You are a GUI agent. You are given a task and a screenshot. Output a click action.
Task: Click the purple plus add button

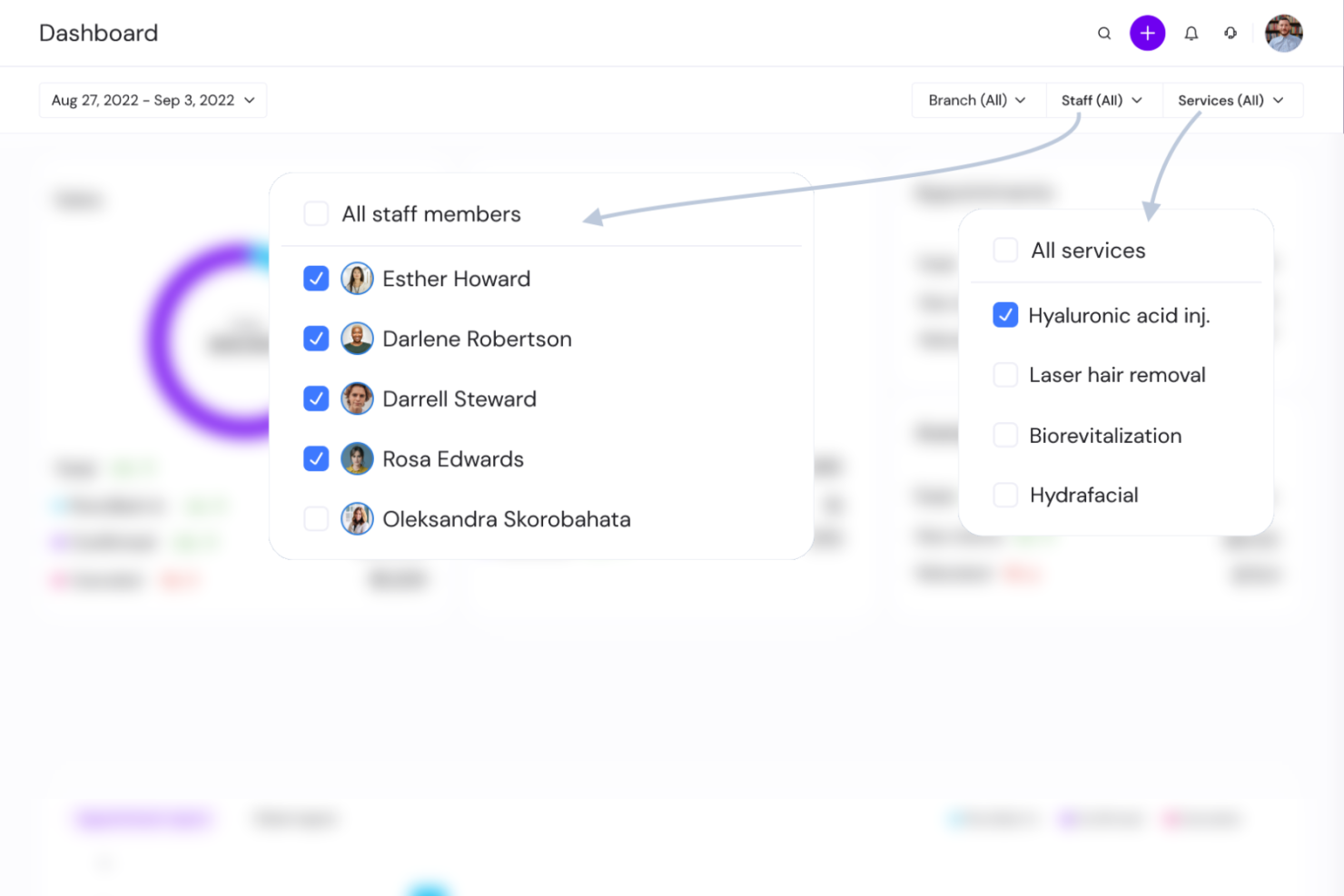(1147, 34)
